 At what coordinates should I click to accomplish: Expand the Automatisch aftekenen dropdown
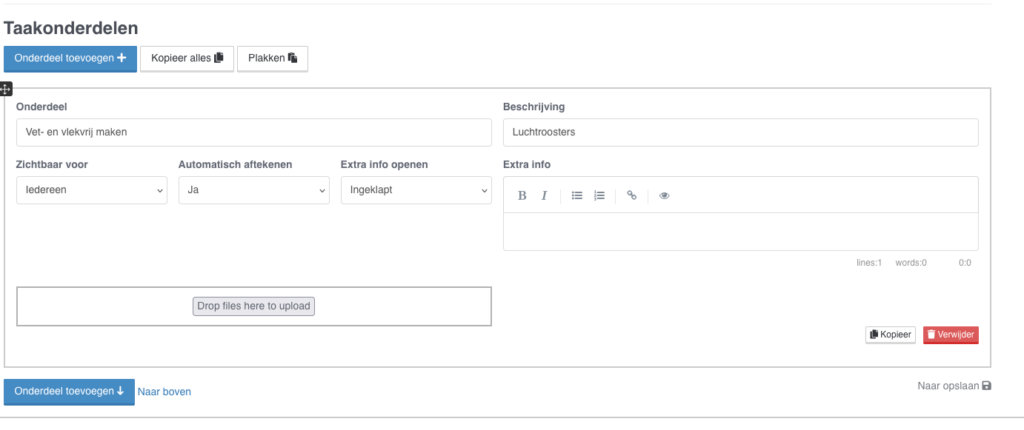(254, 190)
